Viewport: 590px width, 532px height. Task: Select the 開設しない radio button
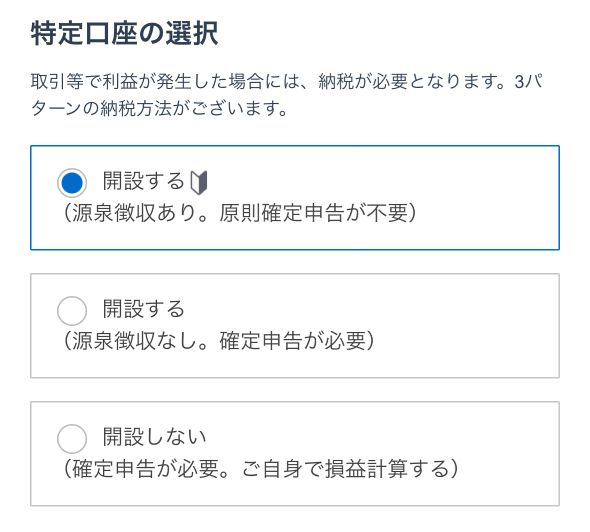tap(72, 439)
